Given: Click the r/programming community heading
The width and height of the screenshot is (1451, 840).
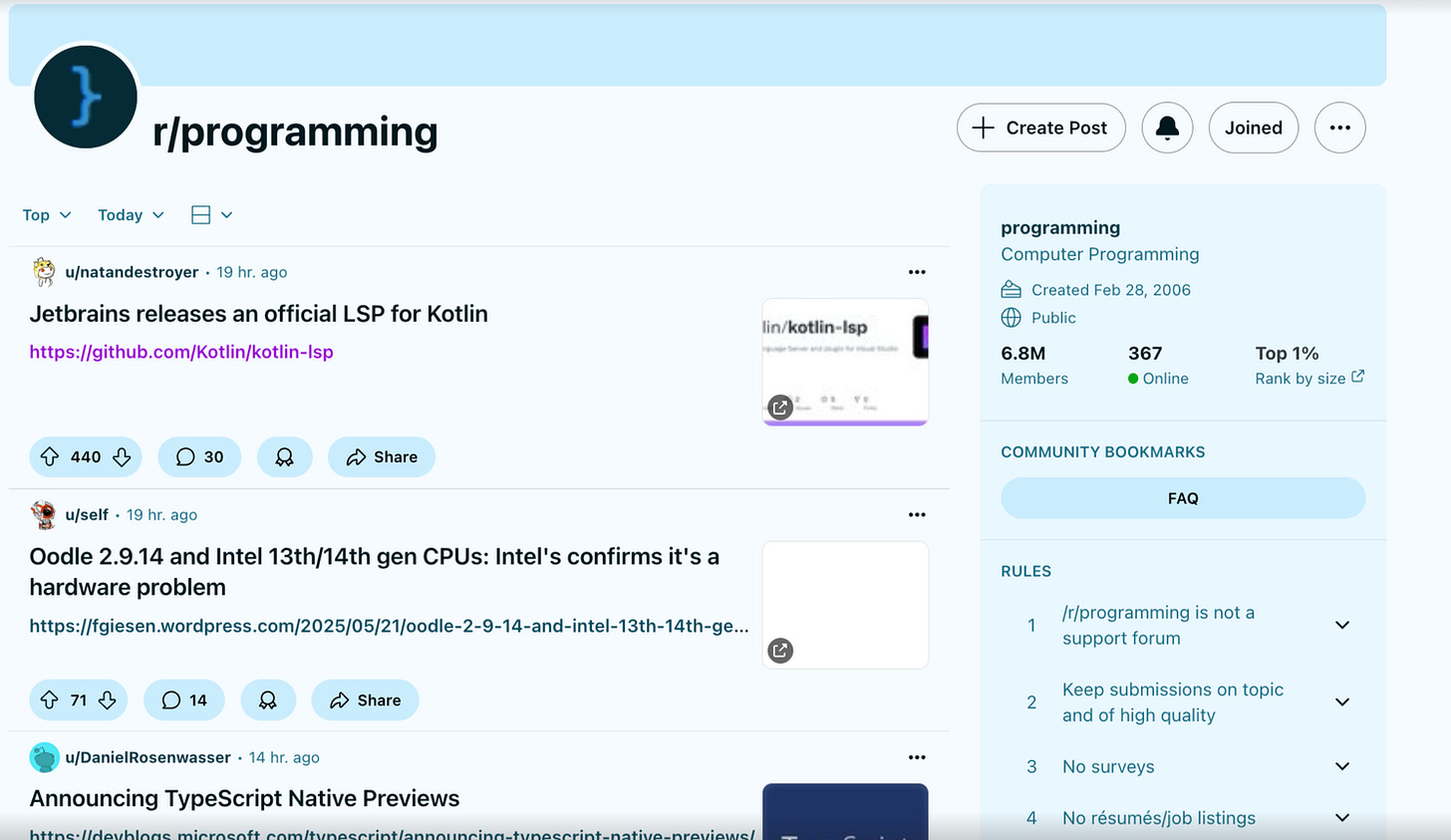Looking at the screenshot, I should 295,132.
